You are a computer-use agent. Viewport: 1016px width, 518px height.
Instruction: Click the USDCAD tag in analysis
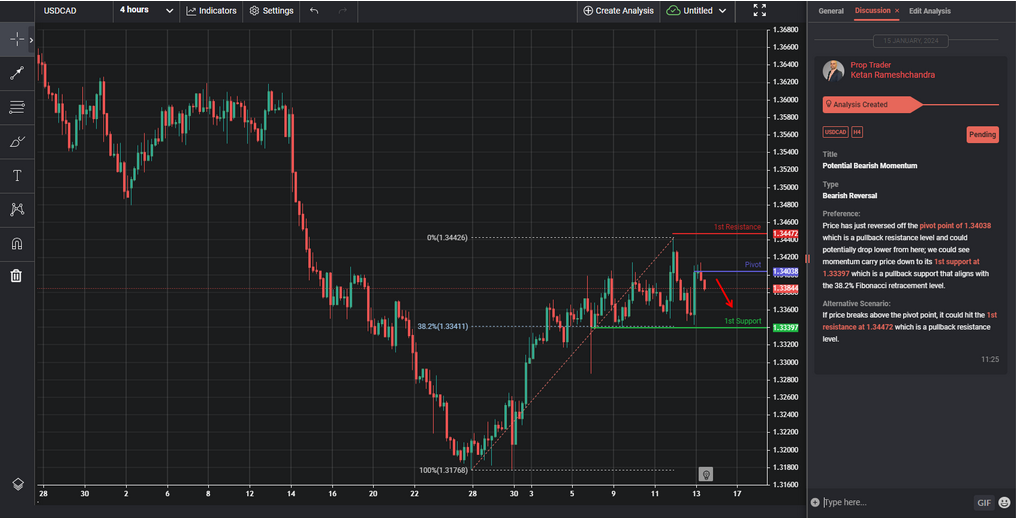click(835, 132)
